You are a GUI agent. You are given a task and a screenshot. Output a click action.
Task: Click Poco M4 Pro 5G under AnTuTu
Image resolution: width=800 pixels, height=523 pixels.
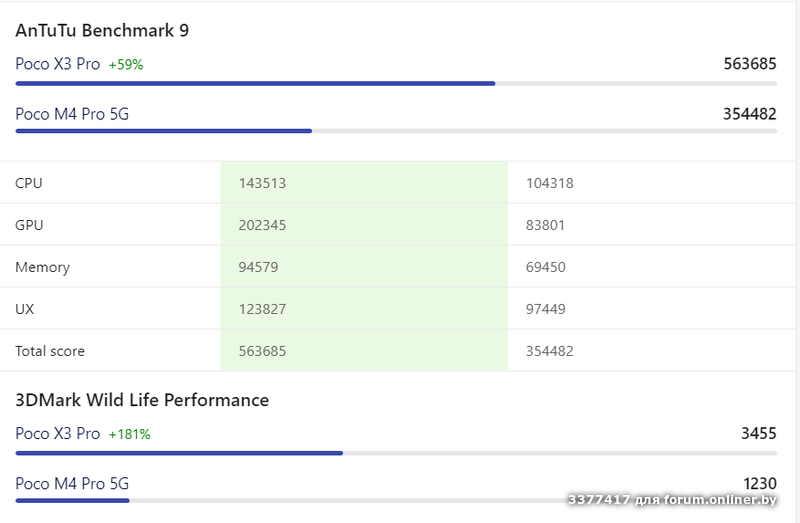click(x=72, y=114)
